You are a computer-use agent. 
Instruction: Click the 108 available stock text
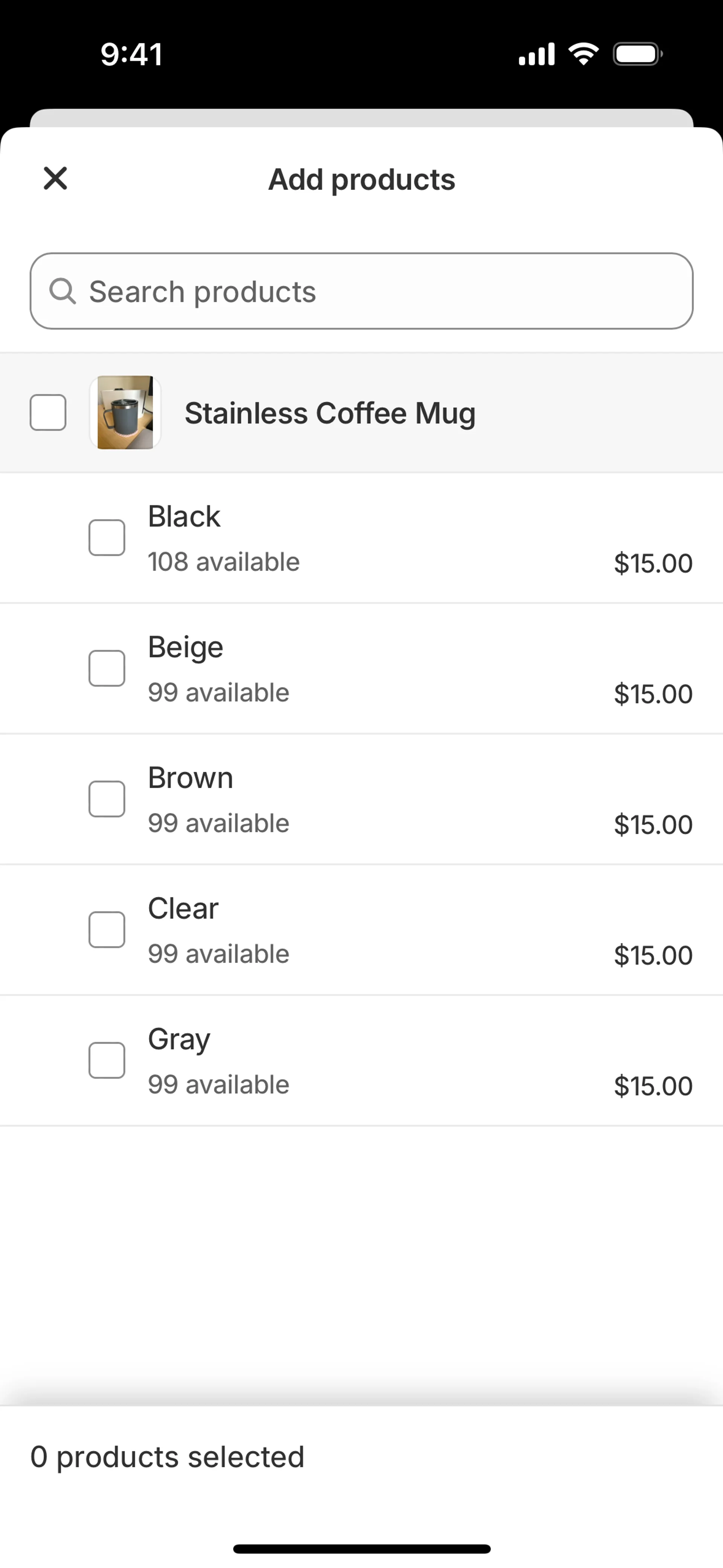click(224, 562)
